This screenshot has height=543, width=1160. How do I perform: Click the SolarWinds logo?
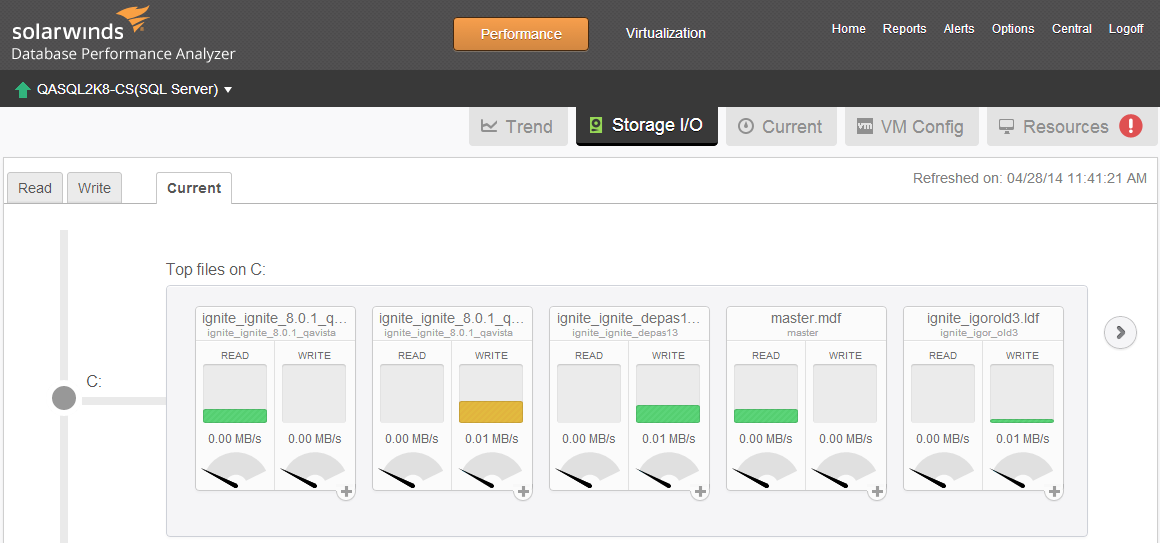point(123,33)
